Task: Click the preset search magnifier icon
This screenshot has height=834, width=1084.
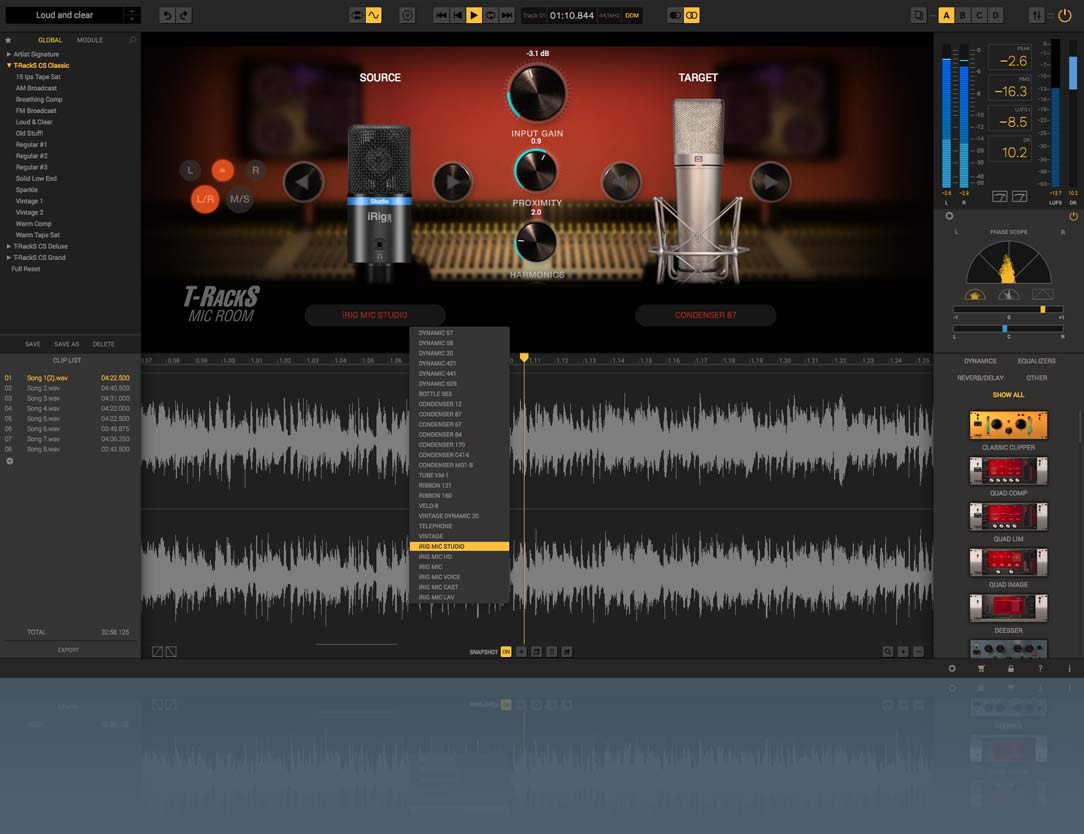Action: point(133,40)
